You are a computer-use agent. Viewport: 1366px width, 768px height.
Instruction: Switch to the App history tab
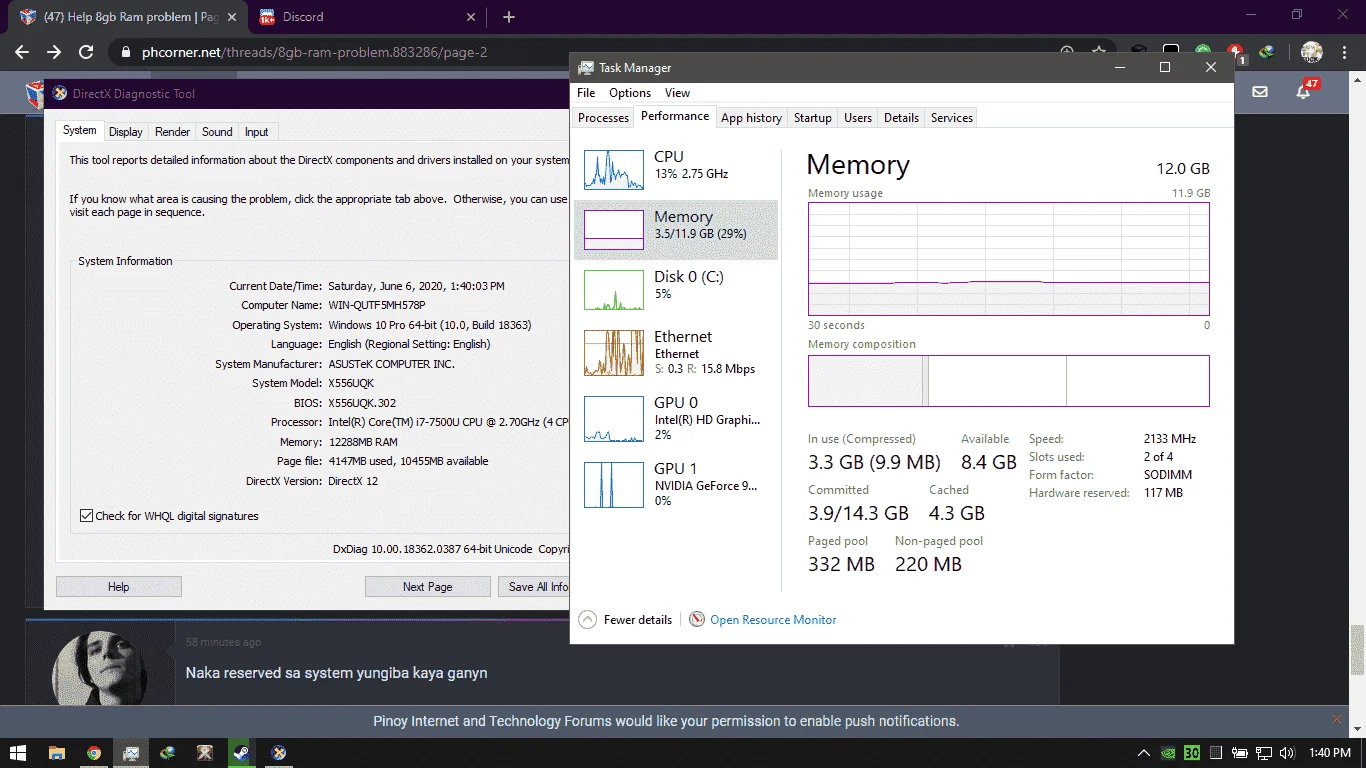[x=751, y=118]
